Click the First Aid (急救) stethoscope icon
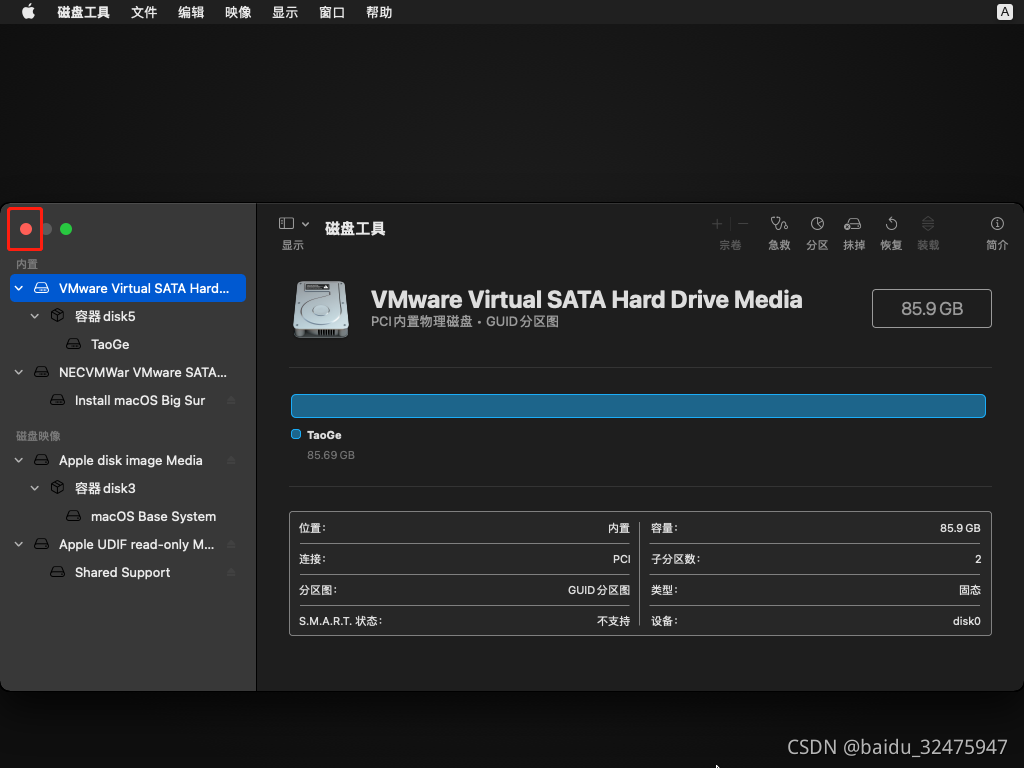This screenshot has width=1024, height=768. point(779,225)
